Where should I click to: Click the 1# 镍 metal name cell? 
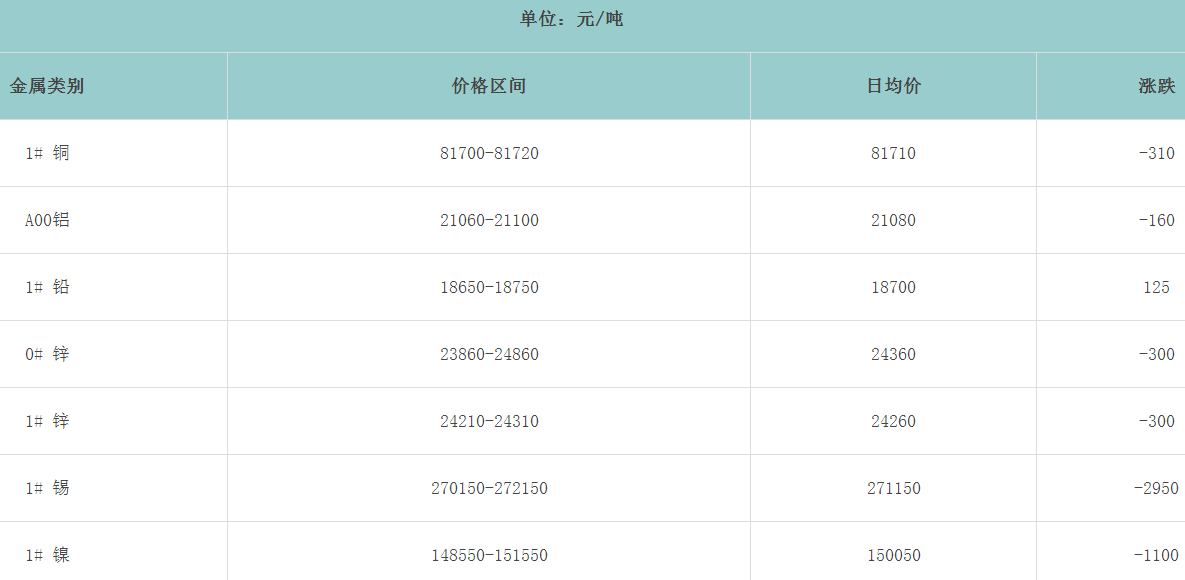pos(47,555)
